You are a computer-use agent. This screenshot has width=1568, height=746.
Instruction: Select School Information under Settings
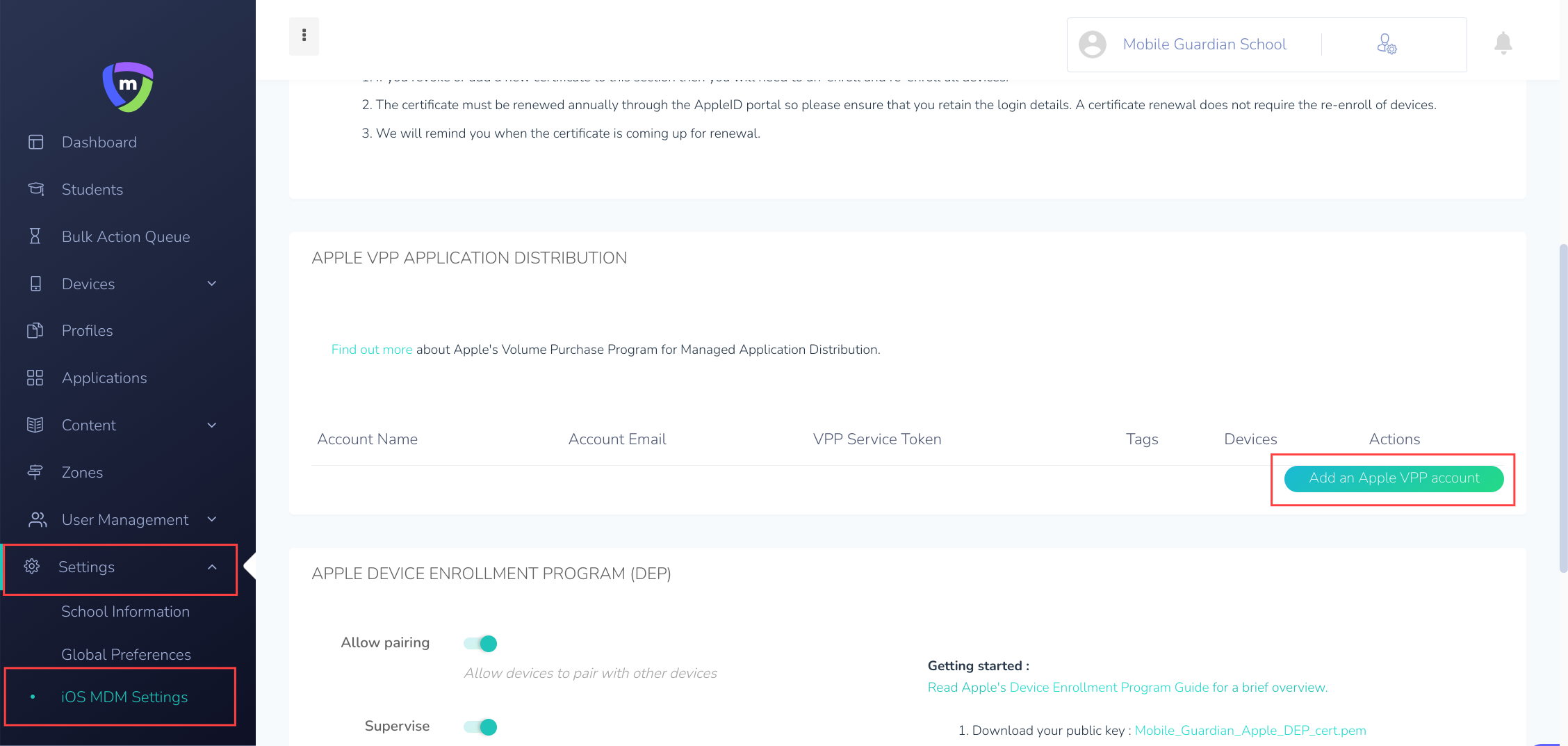point(125,611)
